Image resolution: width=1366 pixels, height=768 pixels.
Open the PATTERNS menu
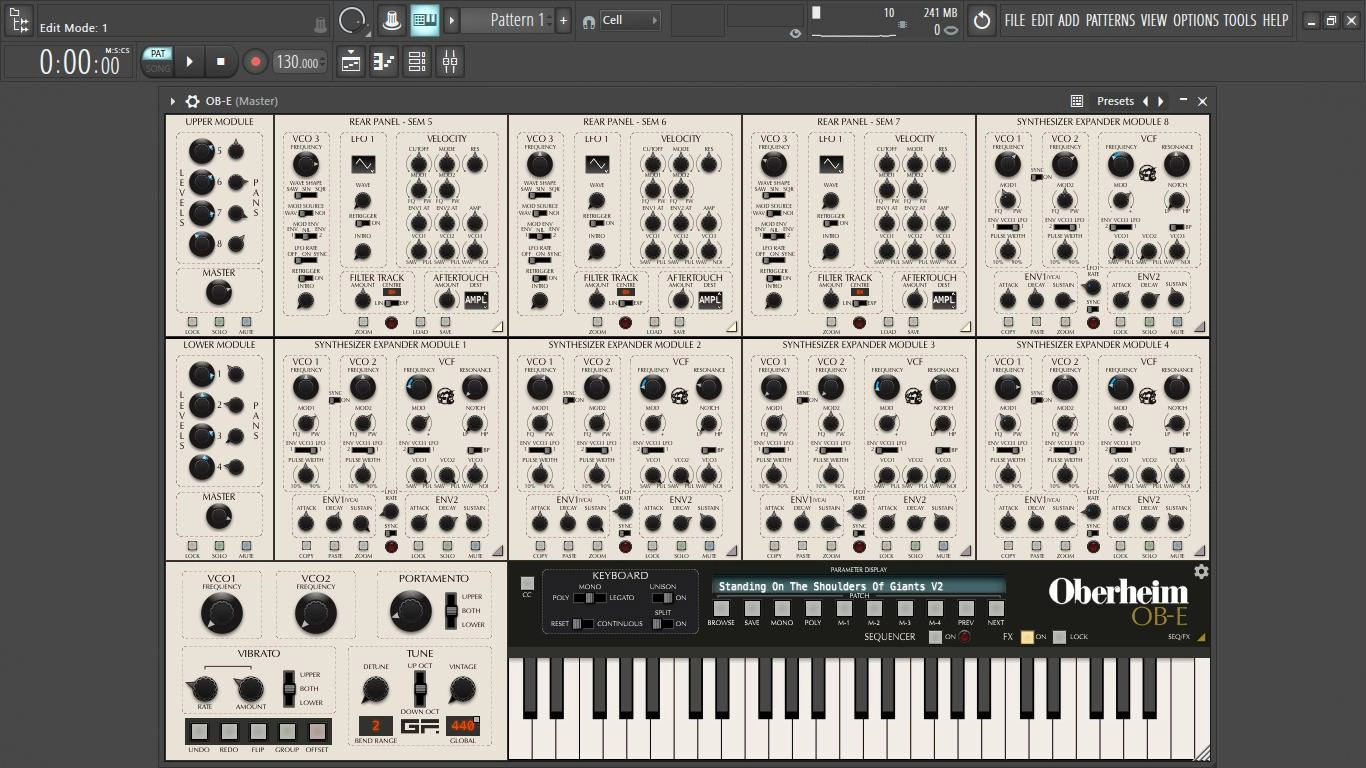[x=1110, y=20]
